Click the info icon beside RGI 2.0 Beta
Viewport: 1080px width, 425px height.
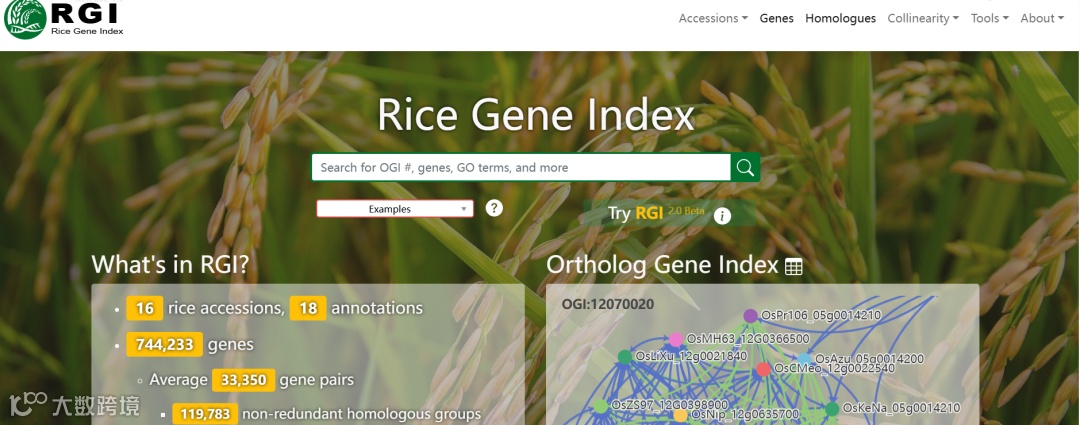pyautogui.click(x=722, y=216)
